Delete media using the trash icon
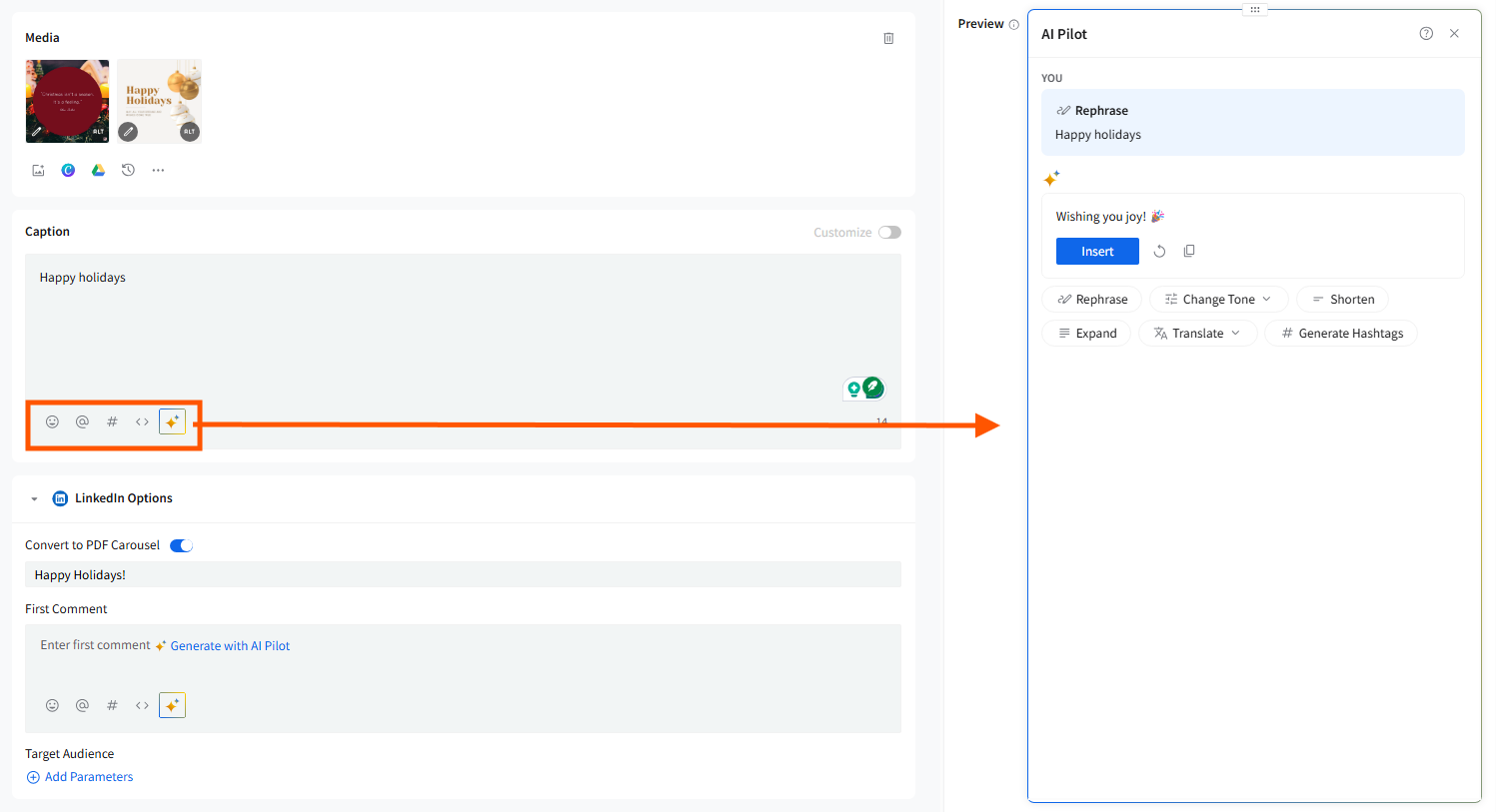Image resolution: width=1496 pixels, height=812 pixels. pyautogui.click(x=888, y=38)
